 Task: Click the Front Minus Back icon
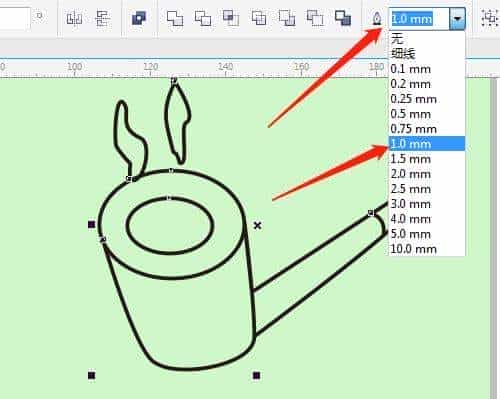[287, 18]
